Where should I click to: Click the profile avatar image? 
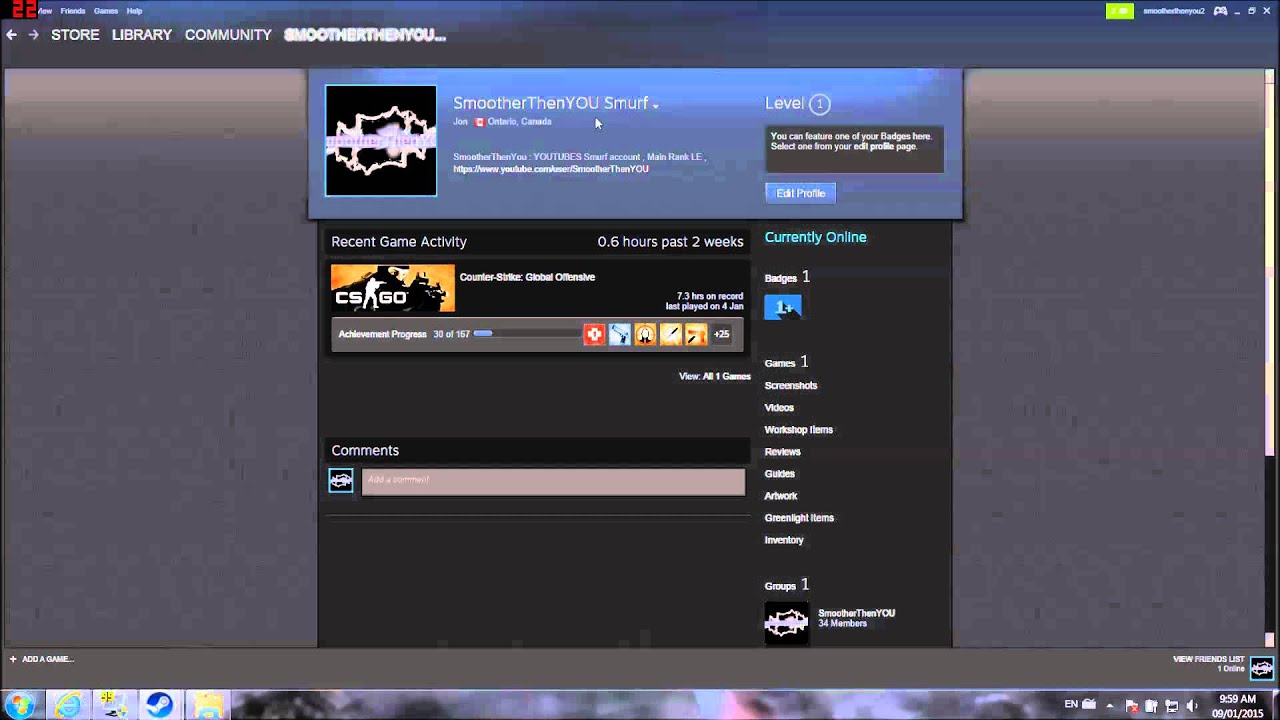(x=381, y=140)
